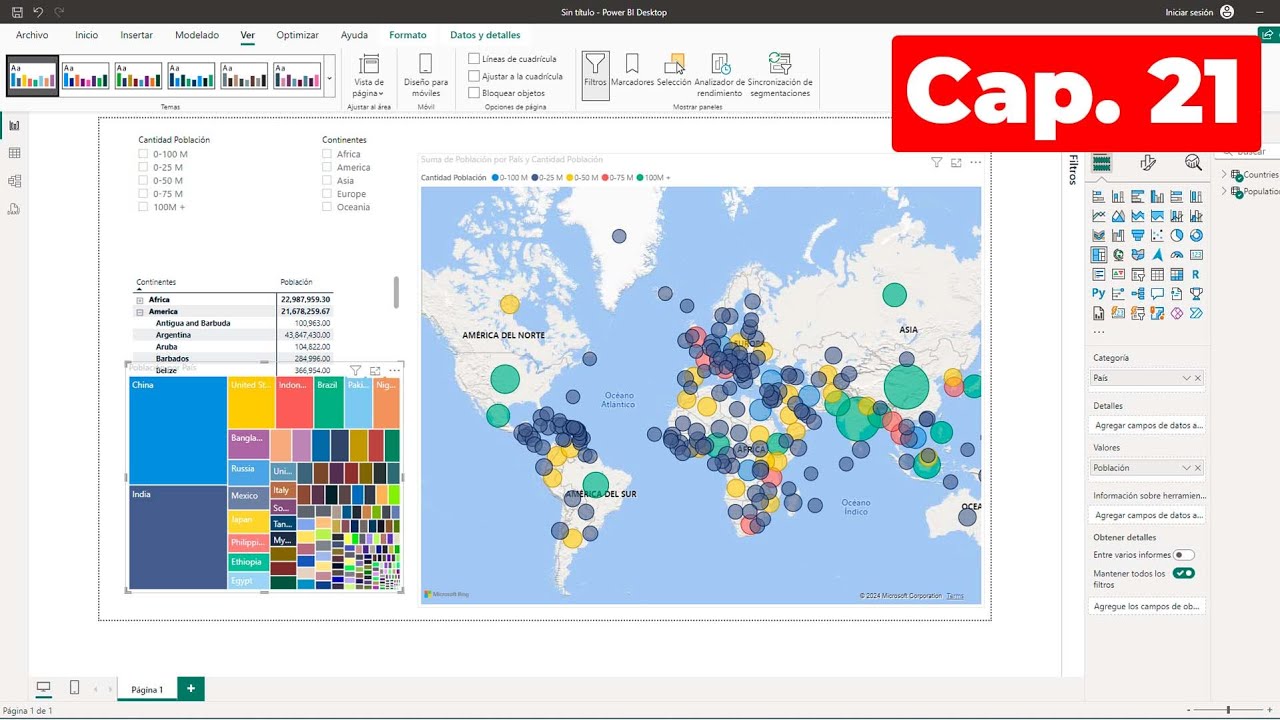The height and width of the screenshot is (720, 1280).
Task: Expand the Countries table in data pane
Action: [1224, 174]
